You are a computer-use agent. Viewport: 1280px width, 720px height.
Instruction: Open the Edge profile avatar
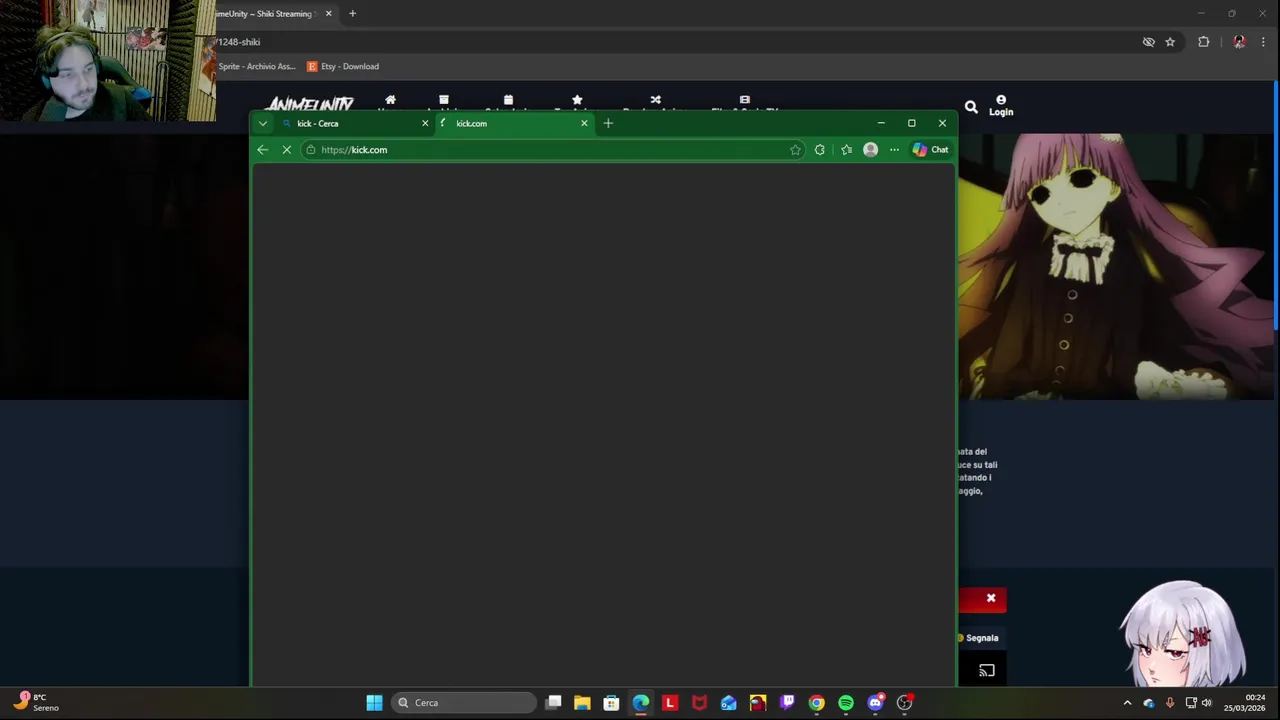pos(870,150)
